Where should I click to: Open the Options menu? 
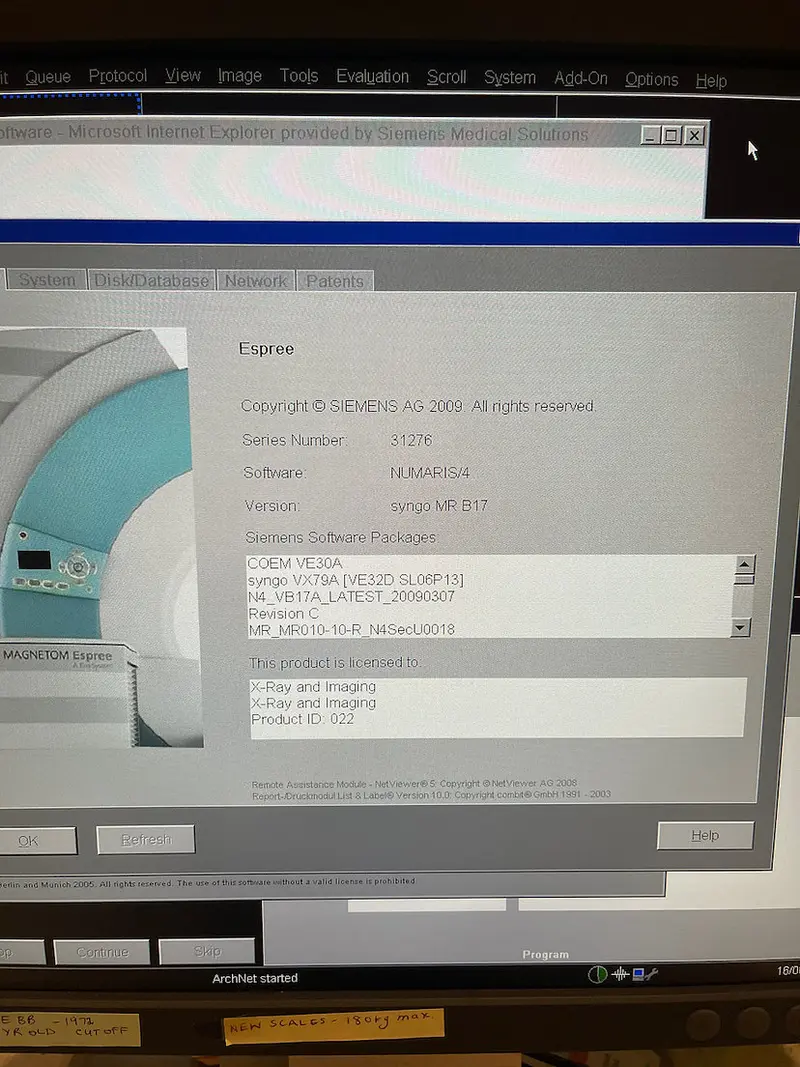[x=651, y=80]
